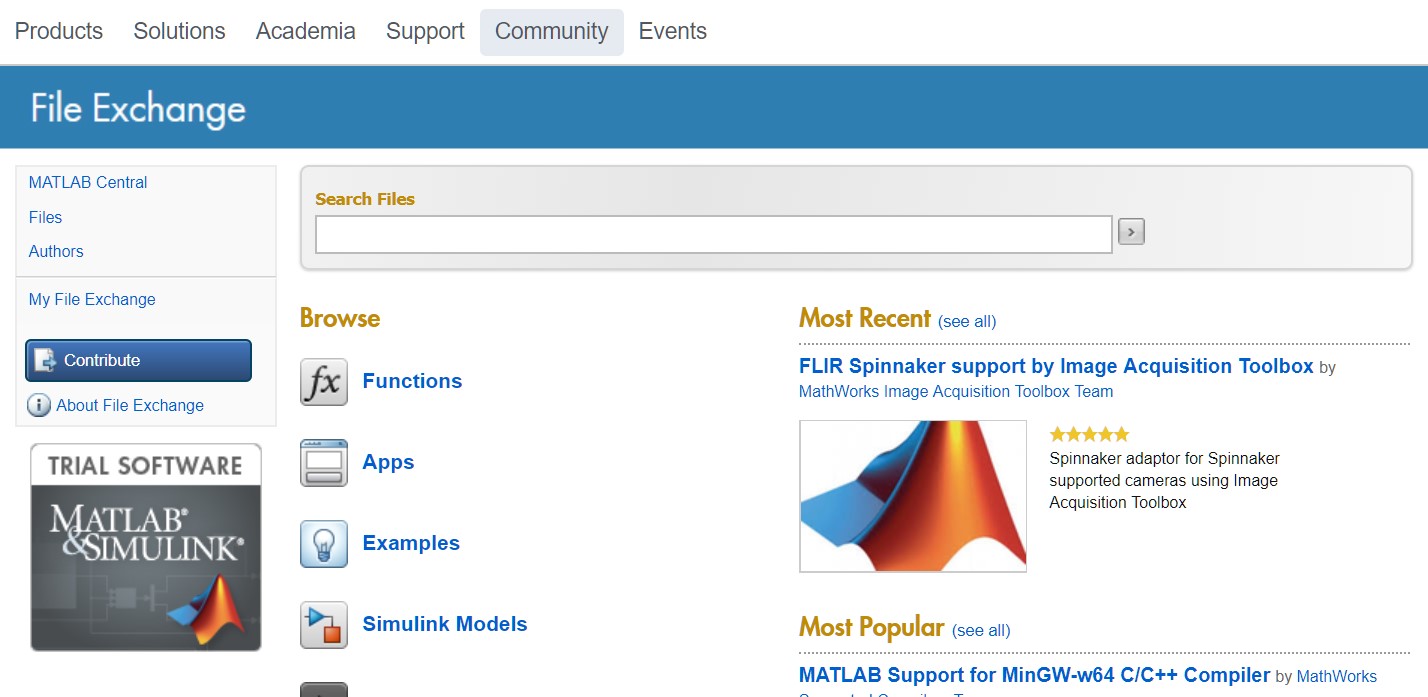Screen dimensions: 1428x697
Task: Click the Apps window icon
Action: 324,463
